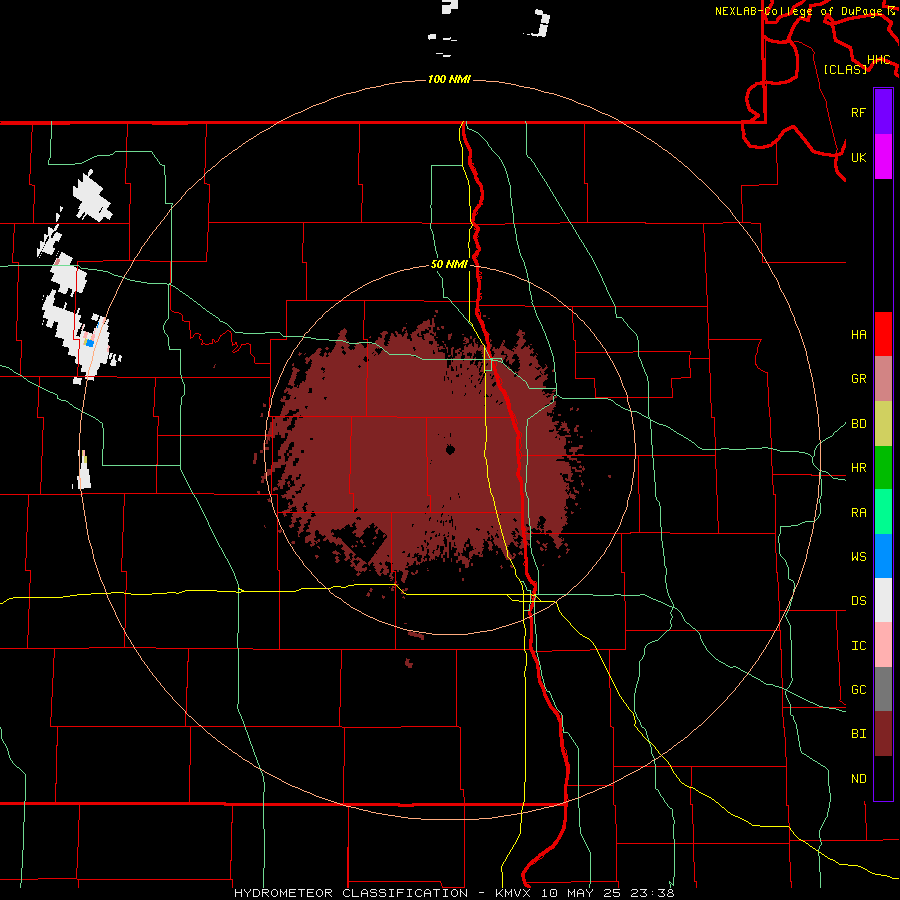This screenshot has width=900, height=900.
Task: Click the [CLAS] label
Action: click(x=845, y=69)
